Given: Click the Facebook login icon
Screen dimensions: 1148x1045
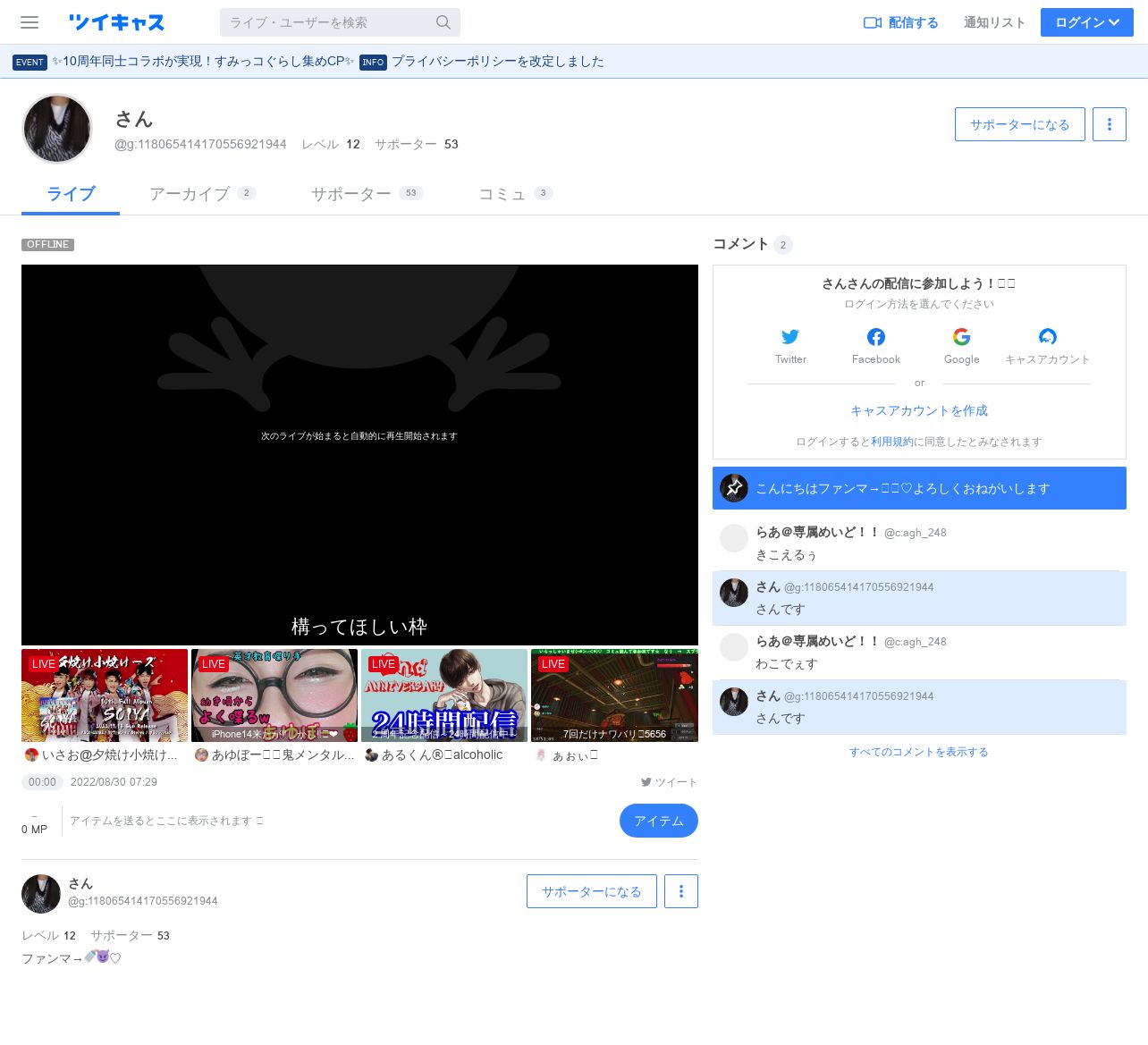Looking at the screenshot, I should pos(876,337).
